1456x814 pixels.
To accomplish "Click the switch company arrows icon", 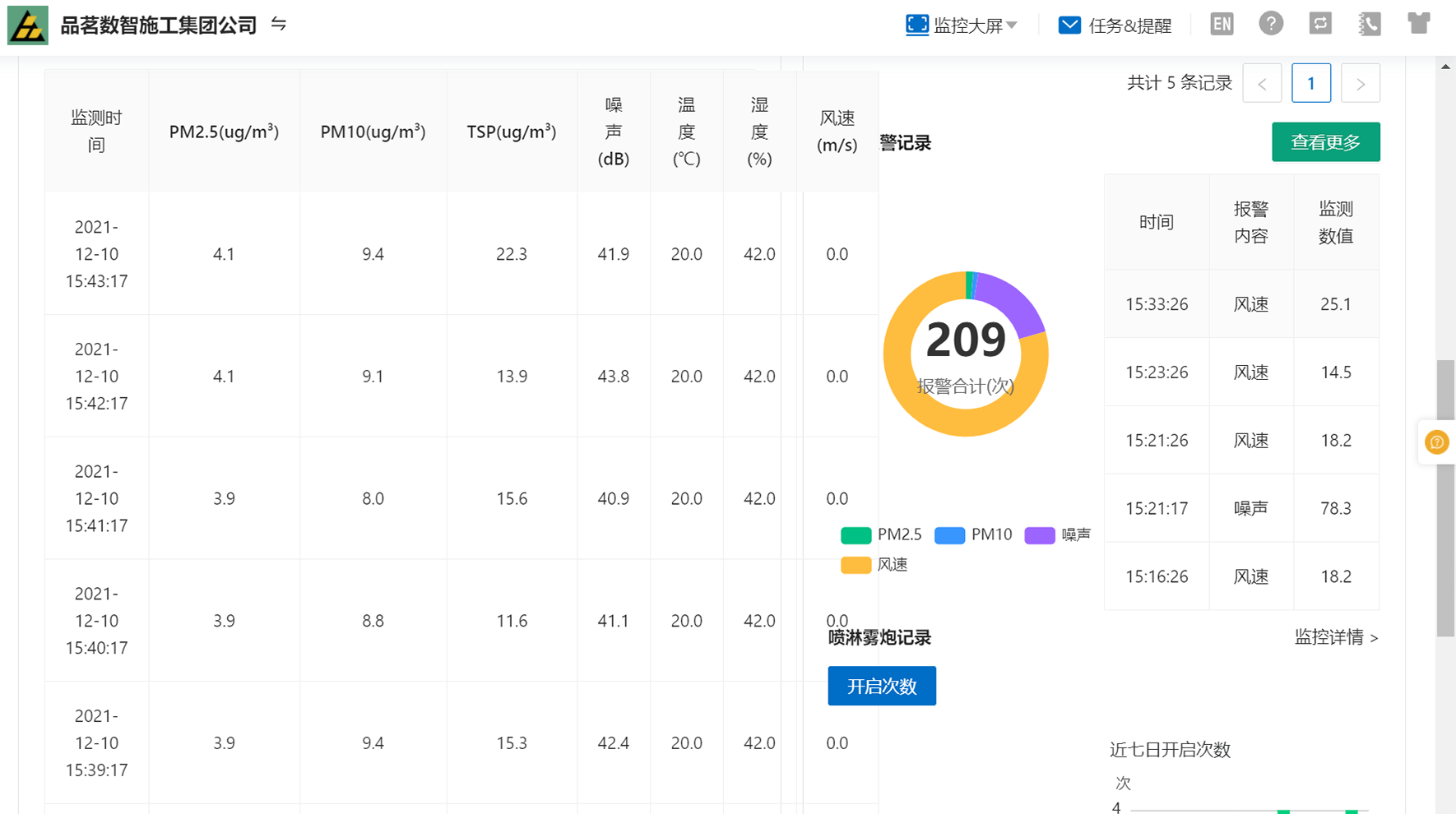I will (x=279, y=25).
